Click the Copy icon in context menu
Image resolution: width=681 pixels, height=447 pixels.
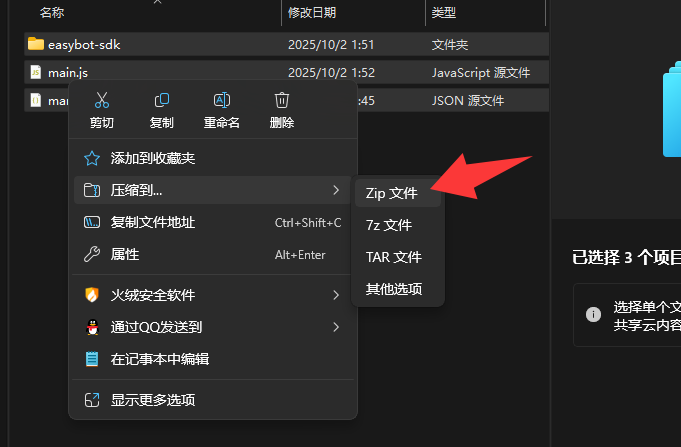(x=162, y=101)
